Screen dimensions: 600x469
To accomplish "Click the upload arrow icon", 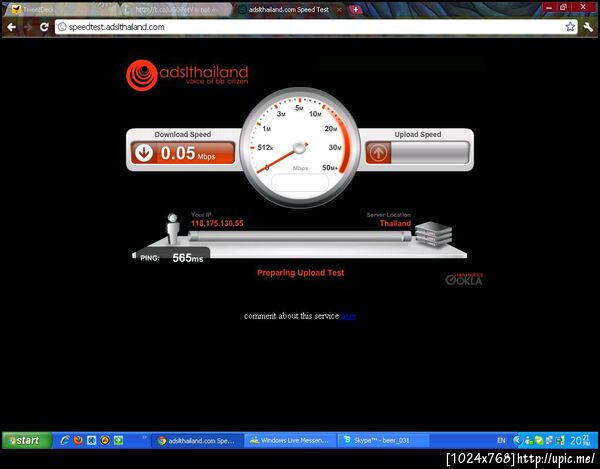I will [x=378, y=153].
